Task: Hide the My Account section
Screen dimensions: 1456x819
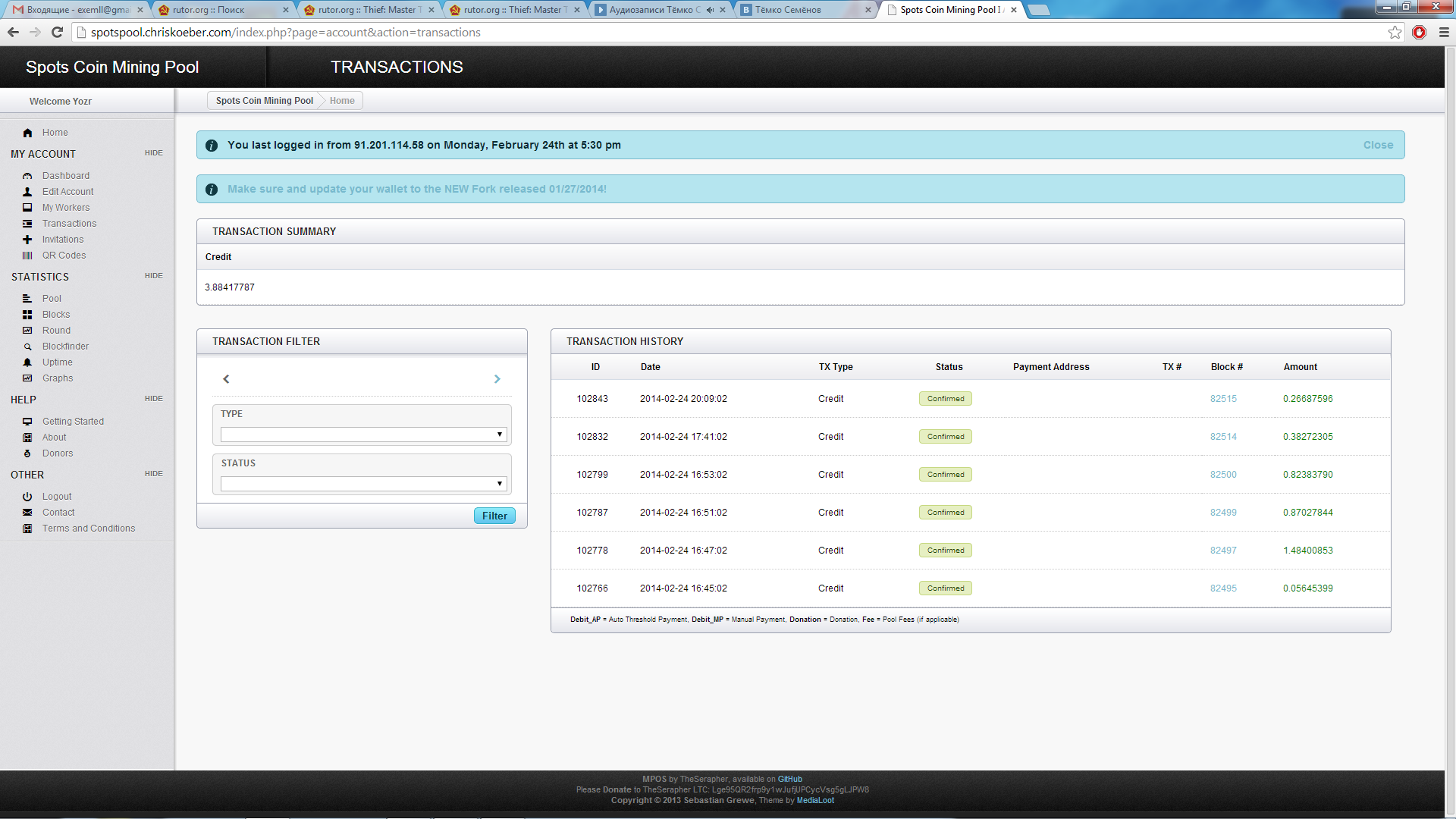Action: (x=153, y=153)
